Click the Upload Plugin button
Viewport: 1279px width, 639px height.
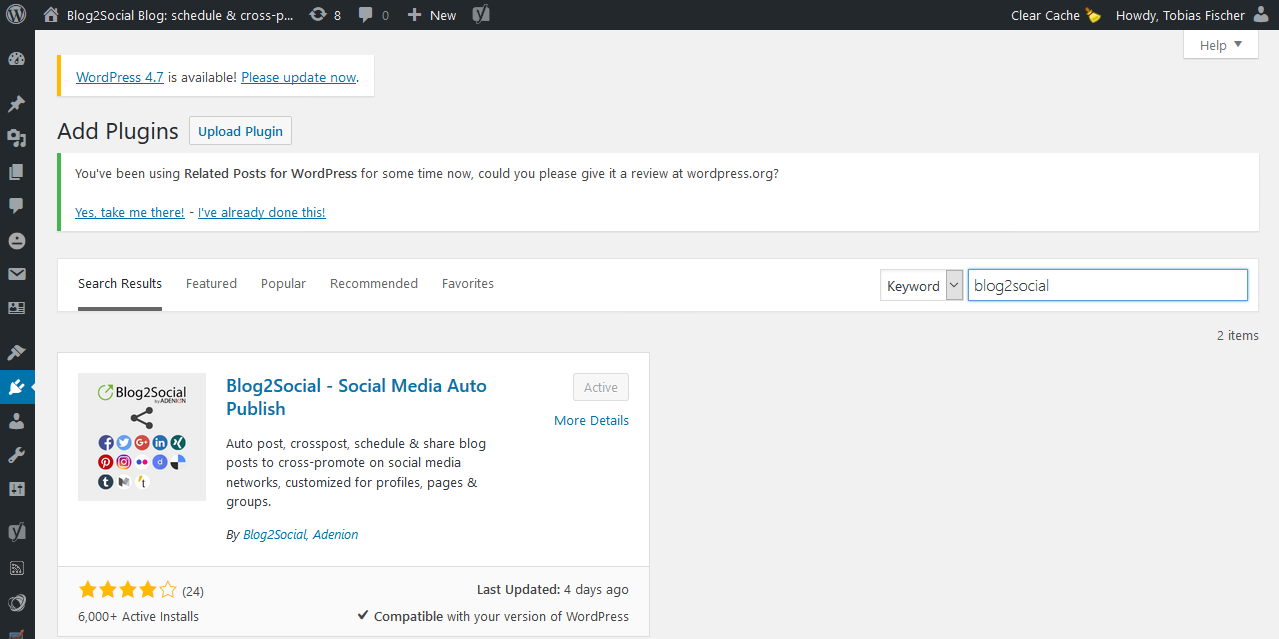[x=240, y=131]
